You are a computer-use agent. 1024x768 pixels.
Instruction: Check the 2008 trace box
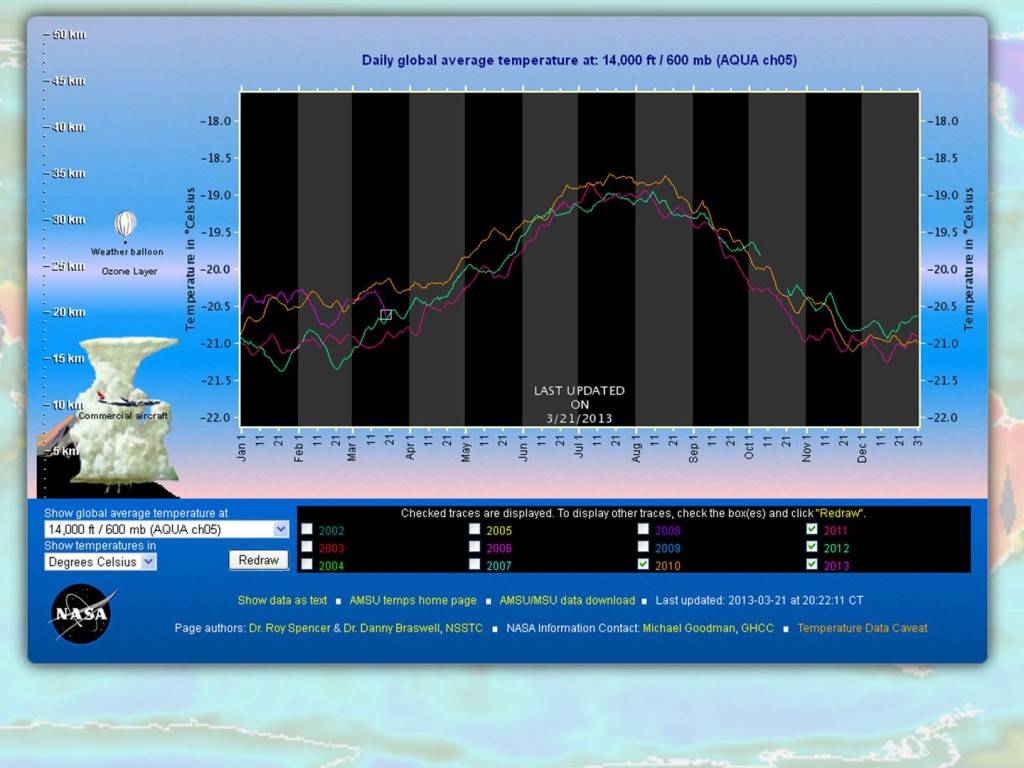[x=643, y=530]
